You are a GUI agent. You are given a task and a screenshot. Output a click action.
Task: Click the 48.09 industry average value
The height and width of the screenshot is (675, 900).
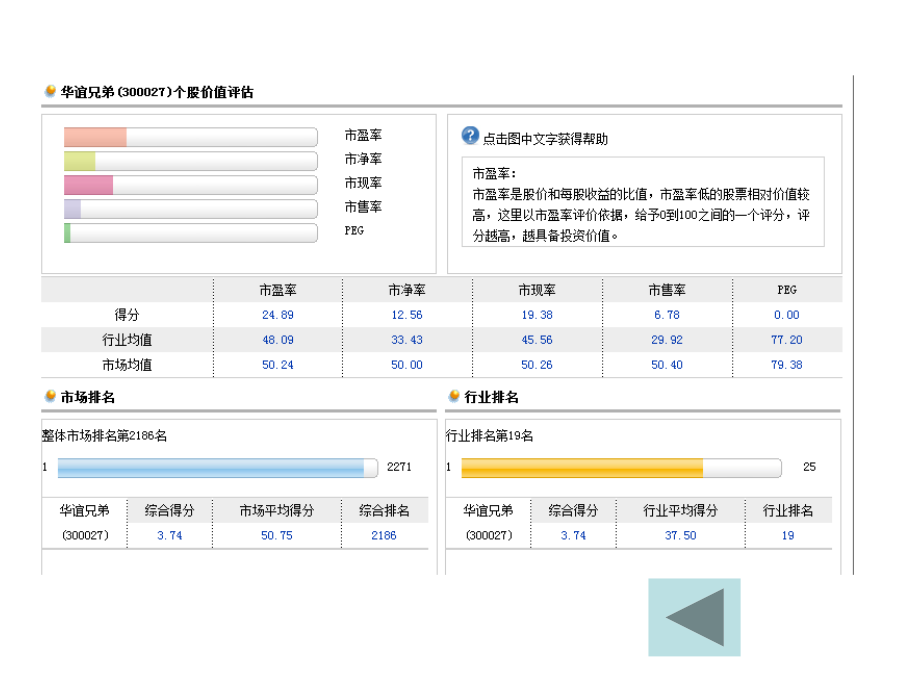pos(278,340)
